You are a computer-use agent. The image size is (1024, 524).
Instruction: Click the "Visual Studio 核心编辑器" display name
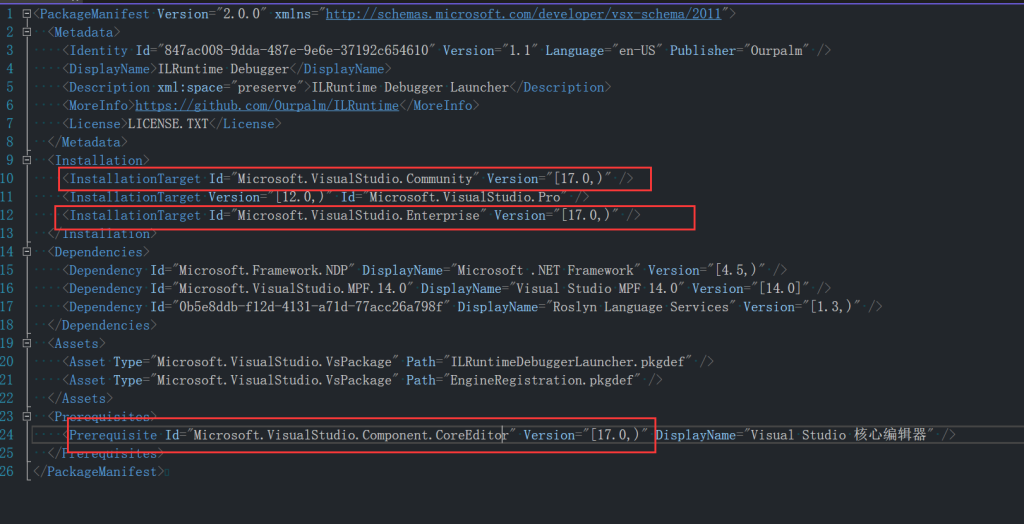pyautogui.click(x=839, y=434)
